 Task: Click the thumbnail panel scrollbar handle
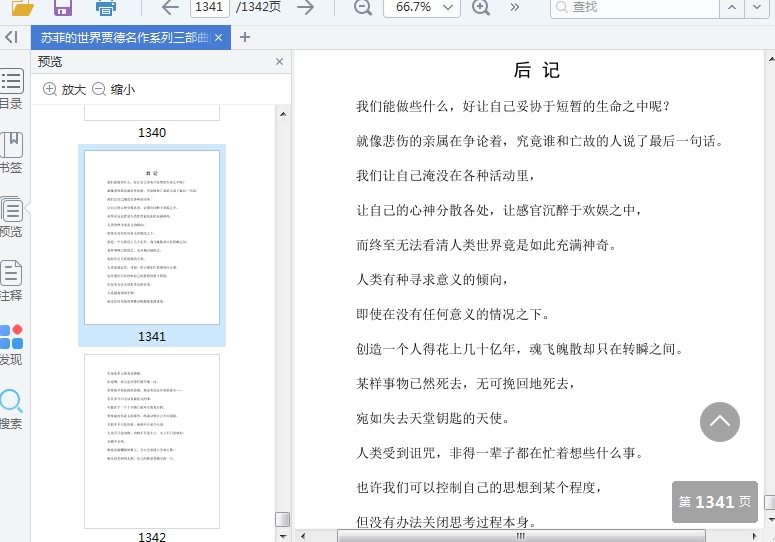[x=282, y=519]
